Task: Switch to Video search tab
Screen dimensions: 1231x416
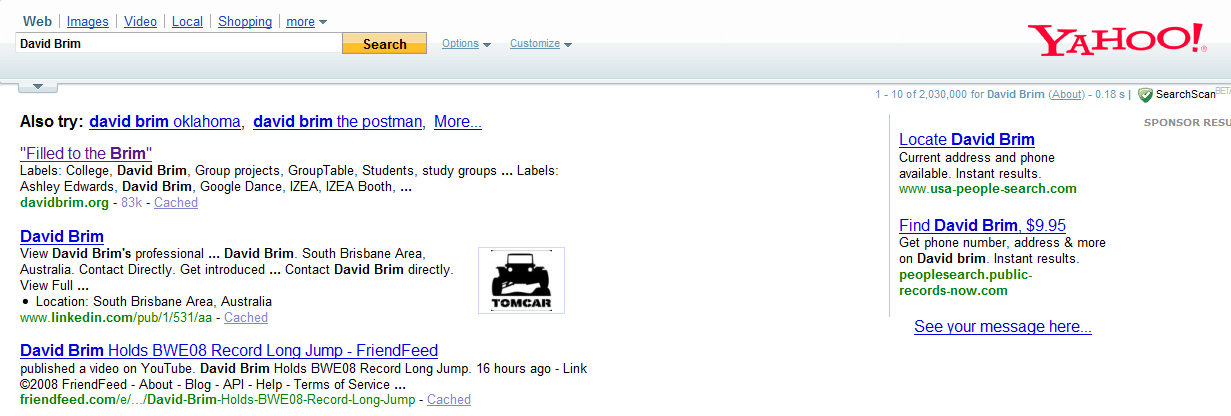Action: click(140, 21)
